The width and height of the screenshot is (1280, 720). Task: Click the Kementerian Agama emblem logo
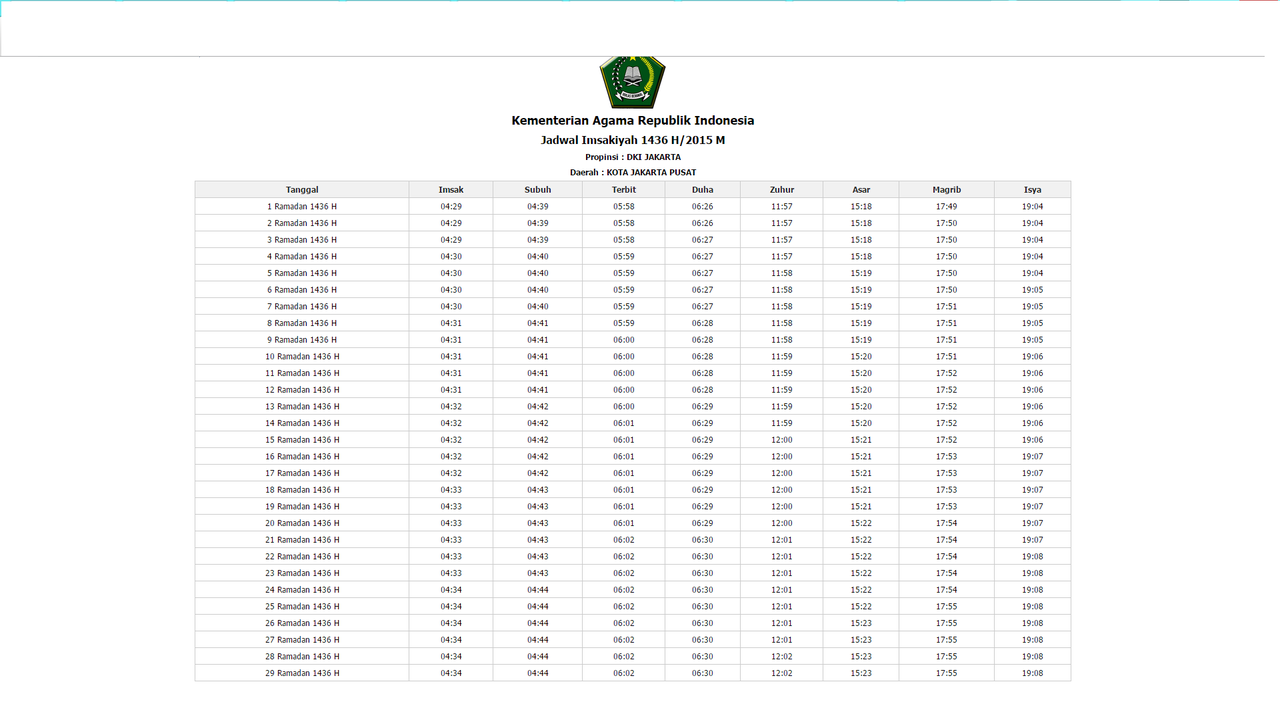click(632, 82)
